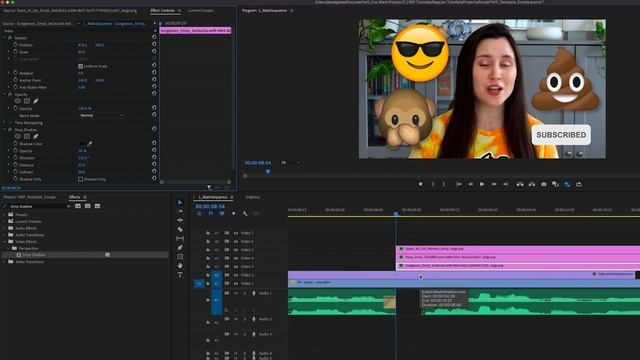This screenshot has height=360, width=640.
Task: Select the Pen tool in the timeline toolbar
Action: point(180,248)
